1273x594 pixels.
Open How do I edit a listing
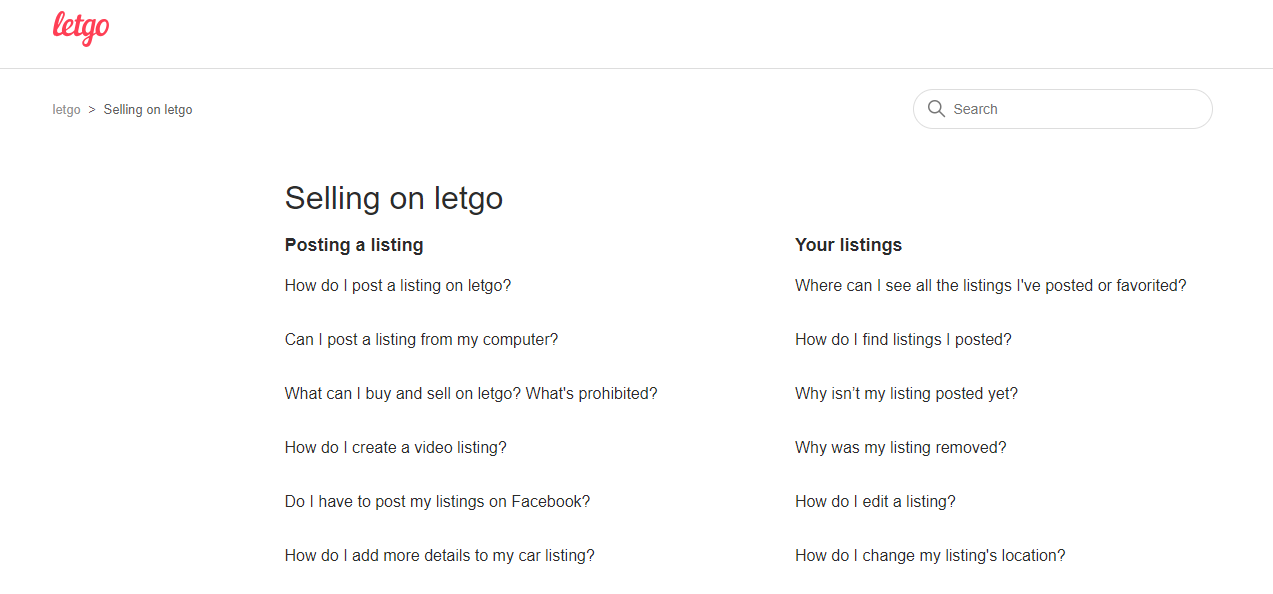[875, 501]
